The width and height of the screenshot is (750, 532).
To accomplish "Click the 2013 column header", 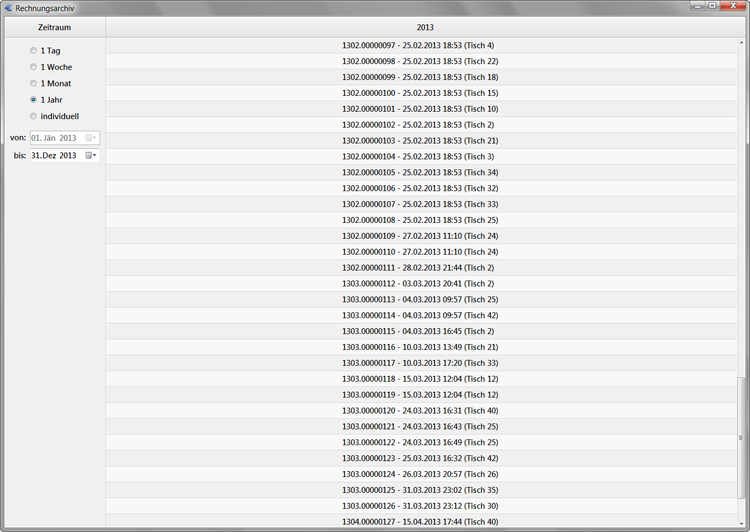I will [x=425, y=27].
